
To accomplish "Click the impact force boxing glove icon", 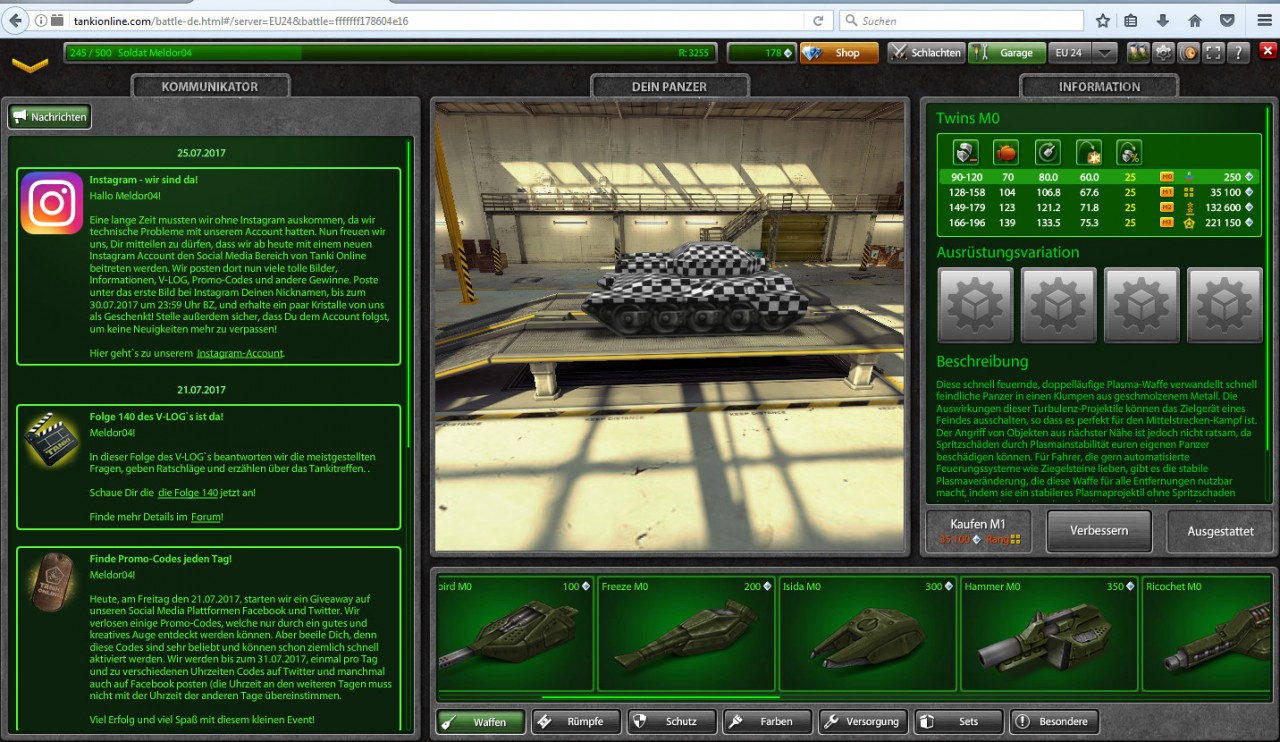I will pos(1006,152).
